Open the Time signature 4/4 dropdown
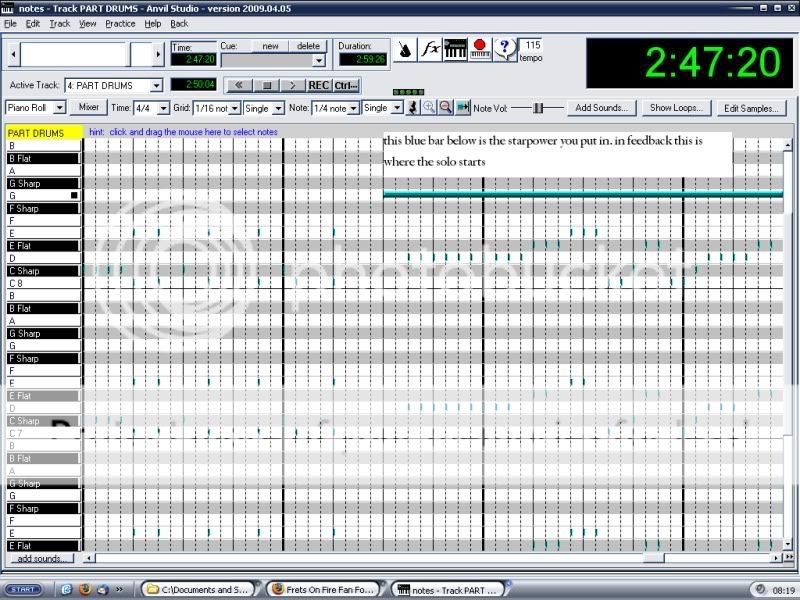The height and width of the screenshot is (600, 800). 163,108
